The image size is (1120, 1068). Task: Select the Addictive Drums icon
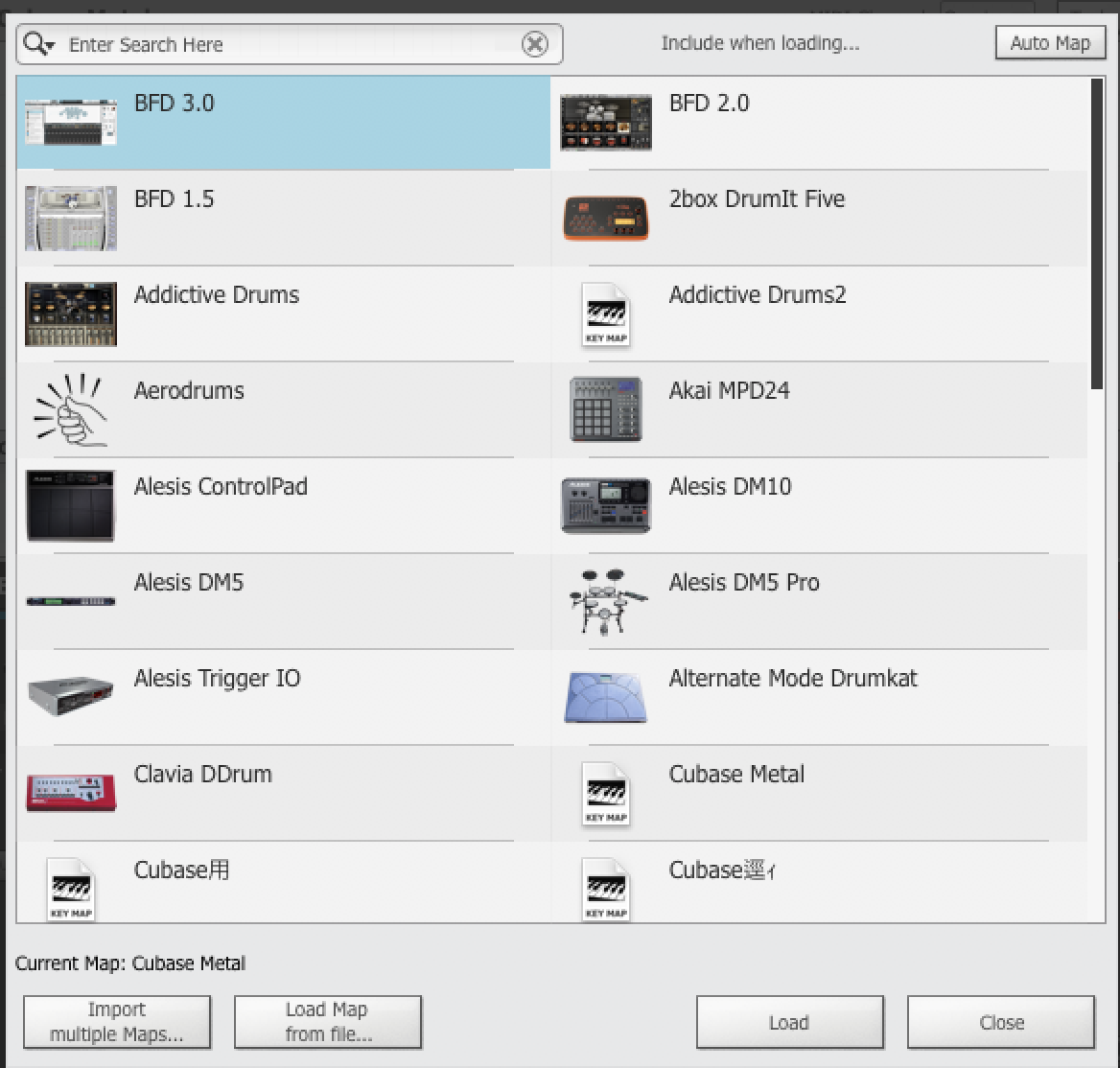pos(71,314)
